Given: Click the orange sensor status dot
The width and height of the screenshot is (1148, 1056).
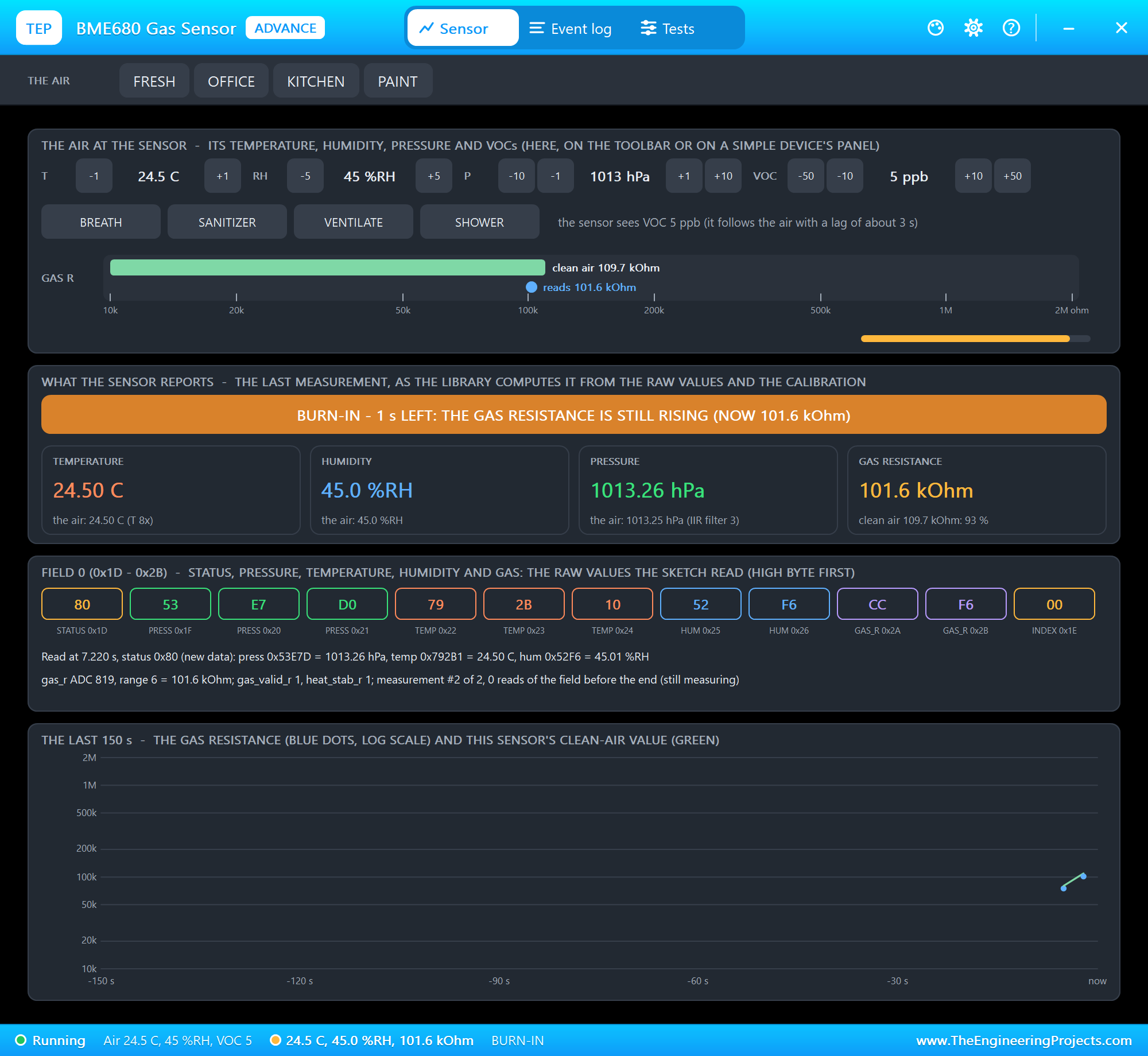Looking at the screenshot, I should 276,1041.
